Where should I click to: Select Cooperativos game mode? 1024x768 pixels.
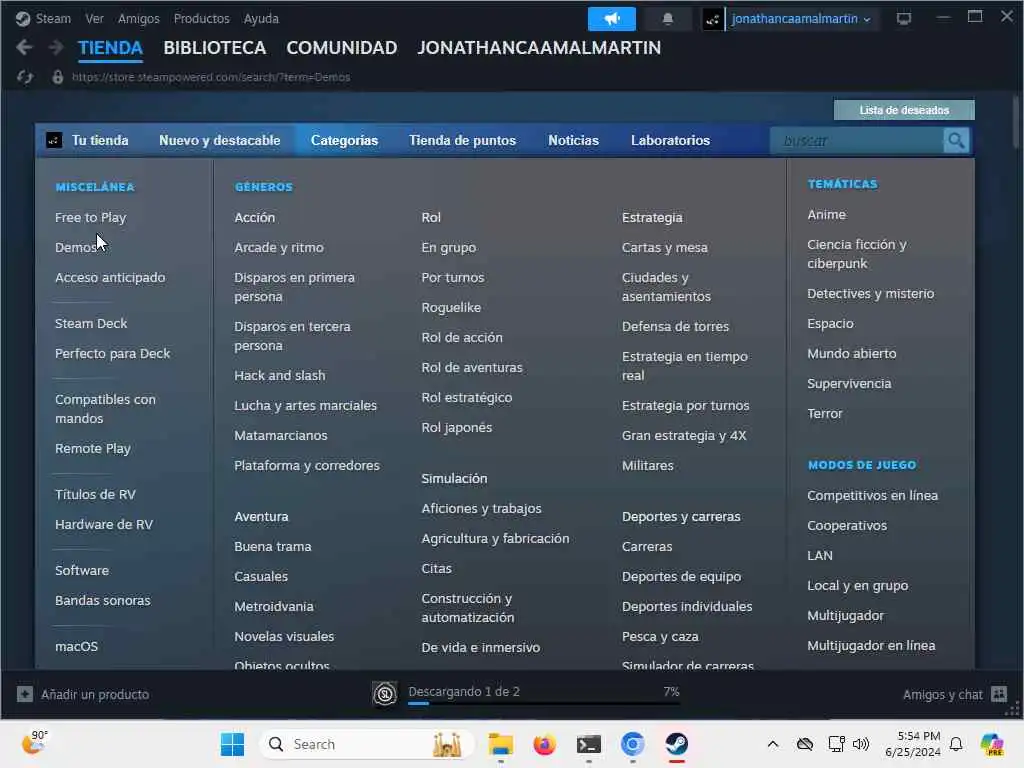click(x=847, y=526)
